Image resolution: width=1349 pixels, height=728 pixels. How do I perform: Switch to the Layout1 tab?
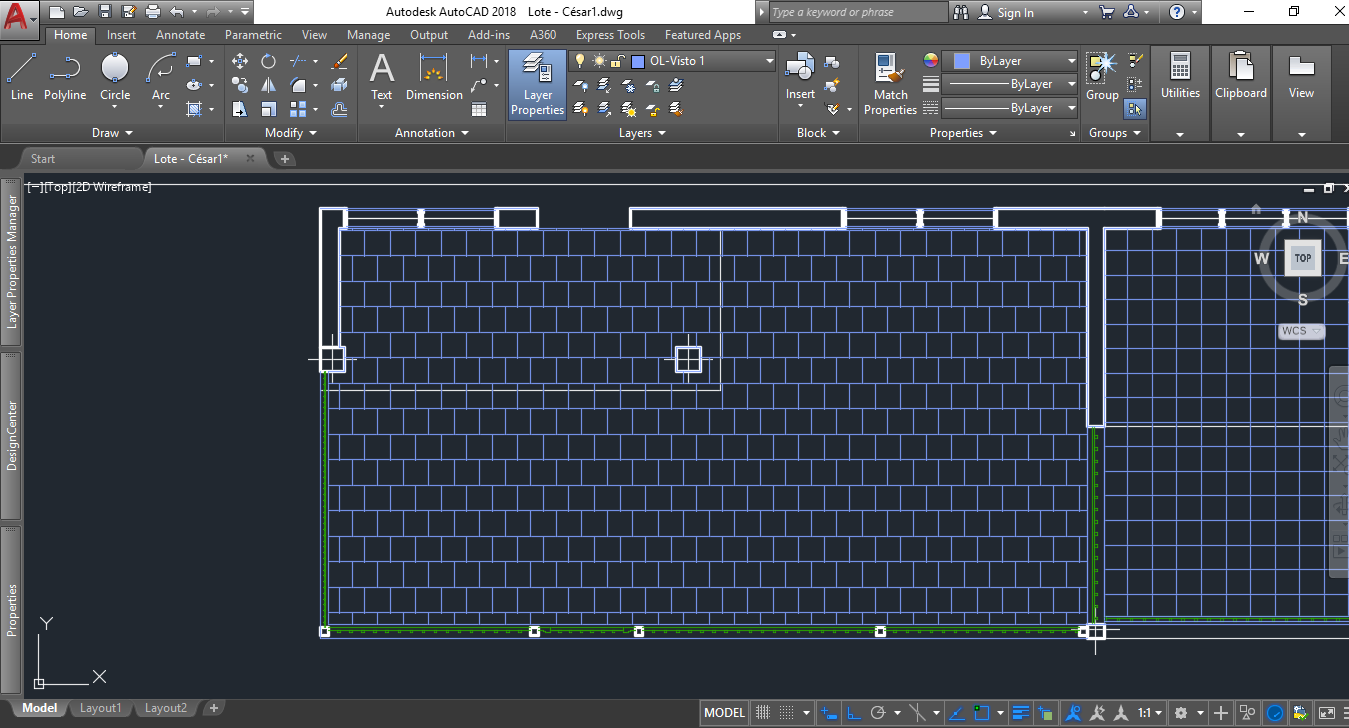coord(100,708)
